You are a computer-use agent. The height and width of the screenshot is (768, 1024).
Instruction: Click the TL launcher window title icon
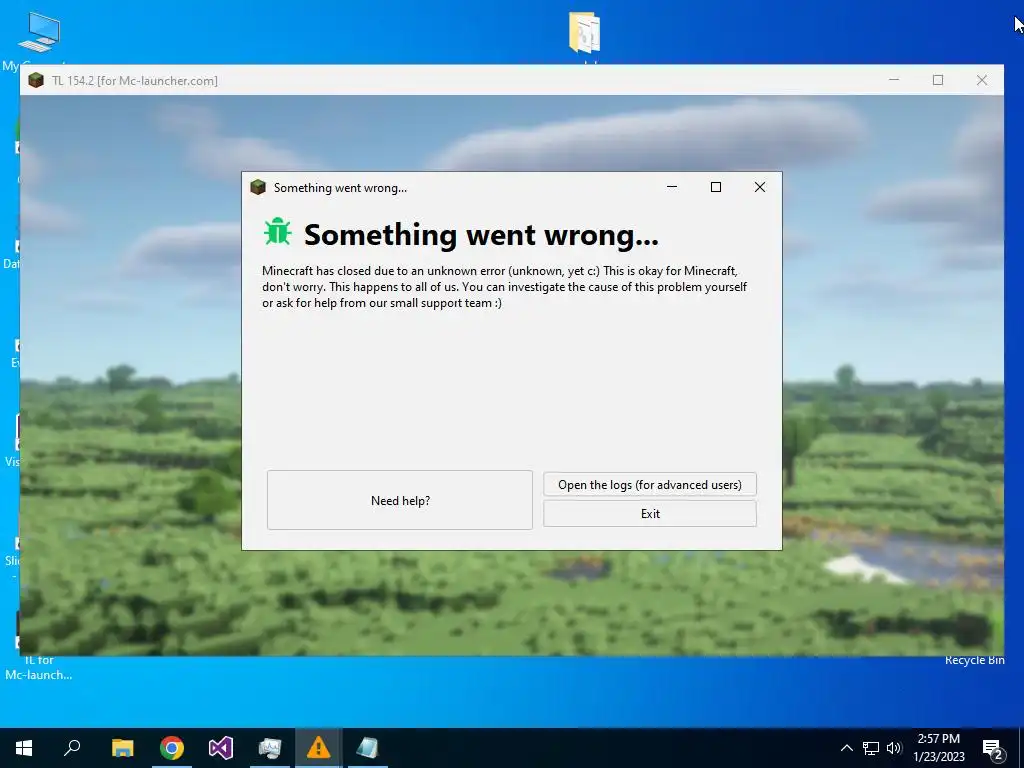click(36, 80)
